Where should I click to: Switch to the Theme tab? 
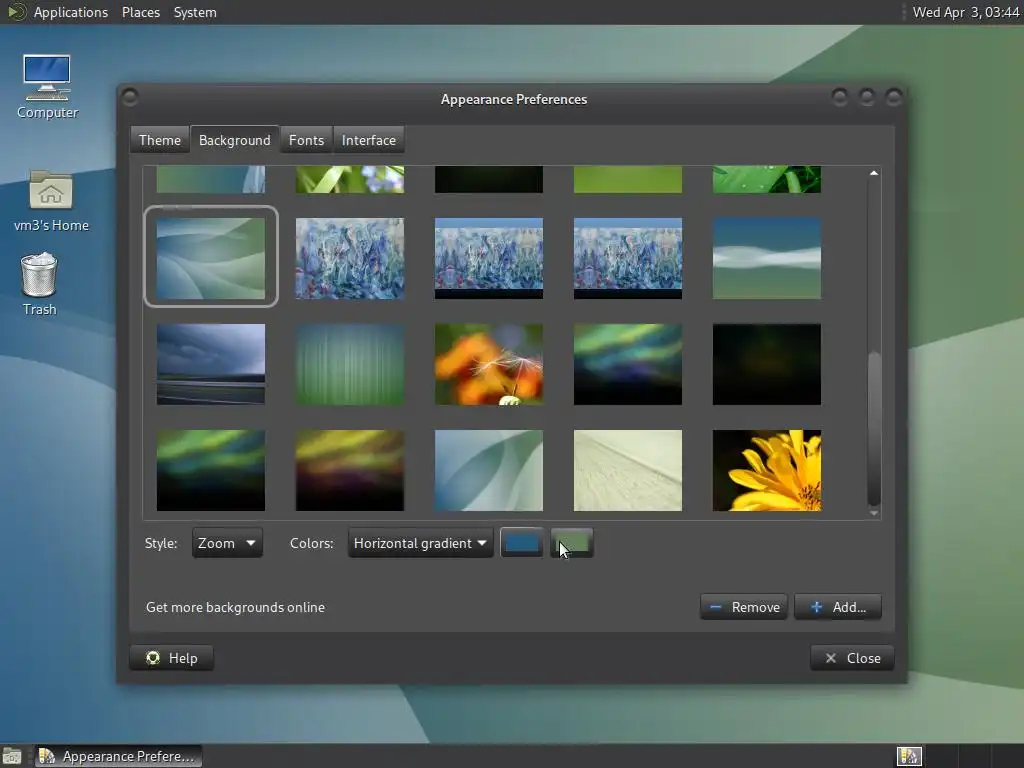pyautogui.click(x=160, y=140)
